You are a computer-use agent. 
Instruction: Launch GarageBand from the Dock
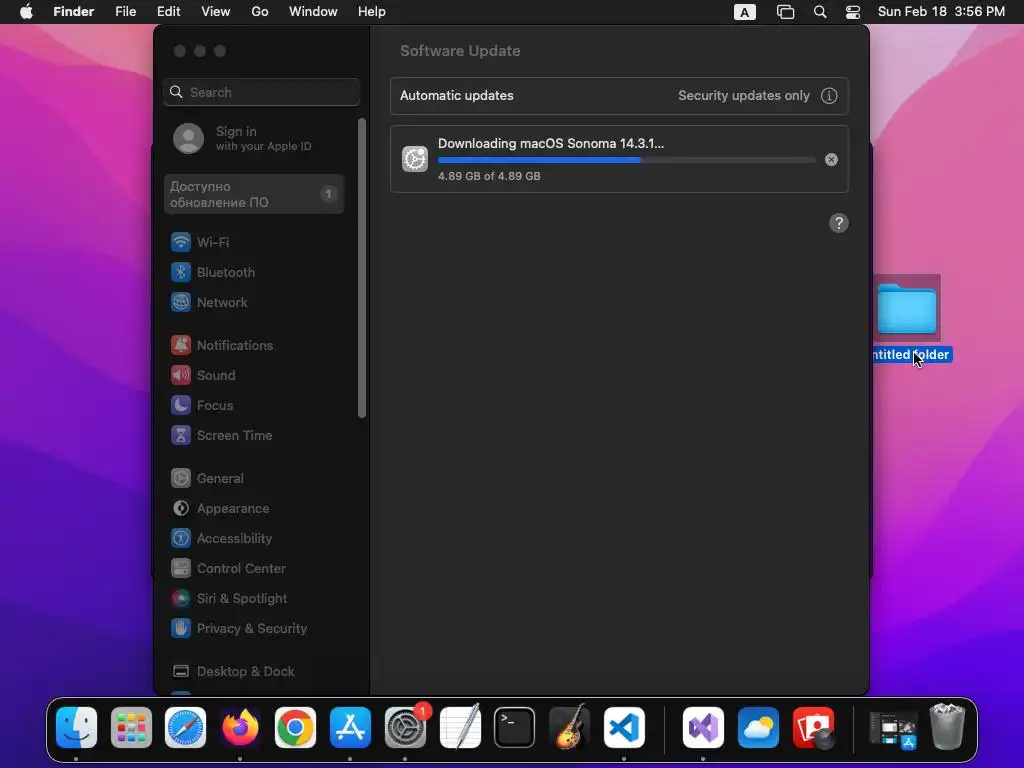point(569,727)
